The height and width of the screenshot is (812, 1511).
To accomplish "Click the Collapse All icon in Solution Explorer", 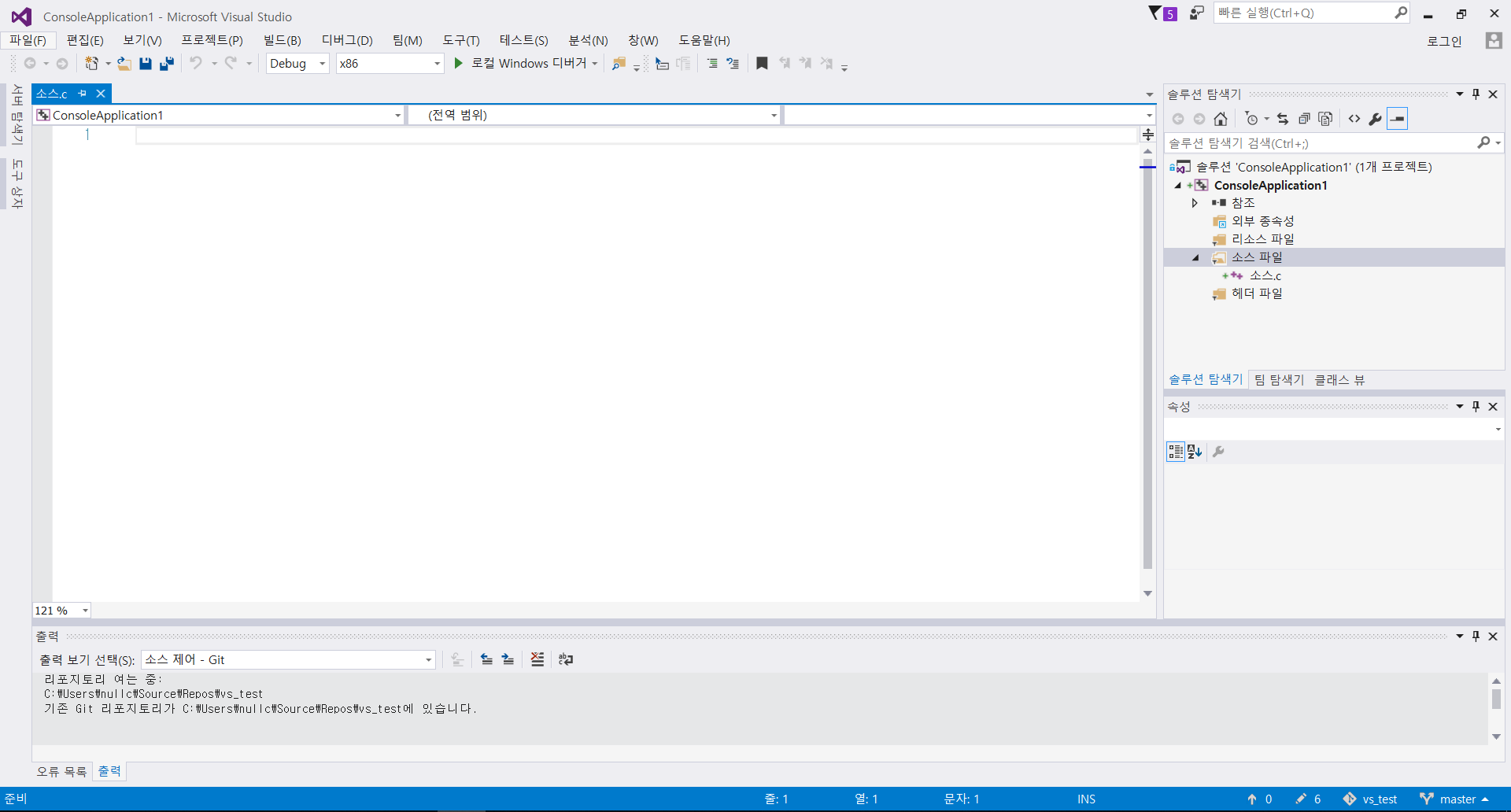I will coord(1304,119).
